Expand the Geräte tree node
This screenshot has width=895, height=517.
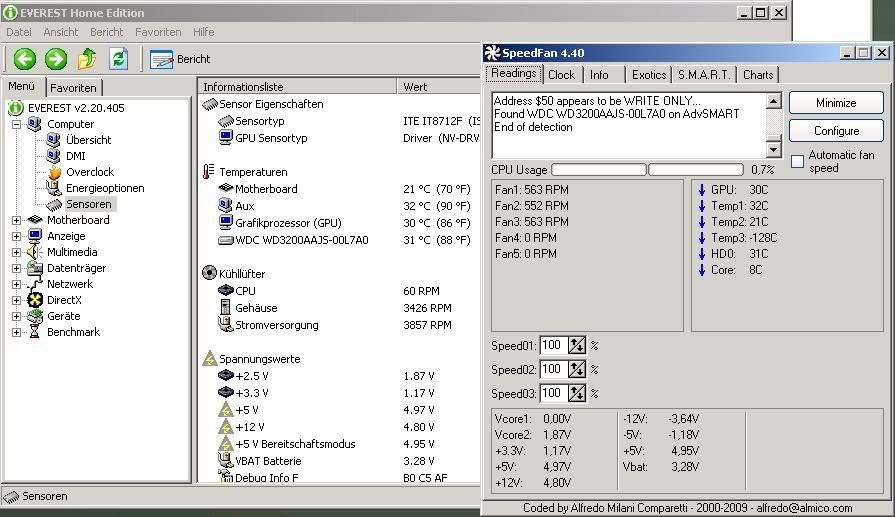(x=17, y=316)
